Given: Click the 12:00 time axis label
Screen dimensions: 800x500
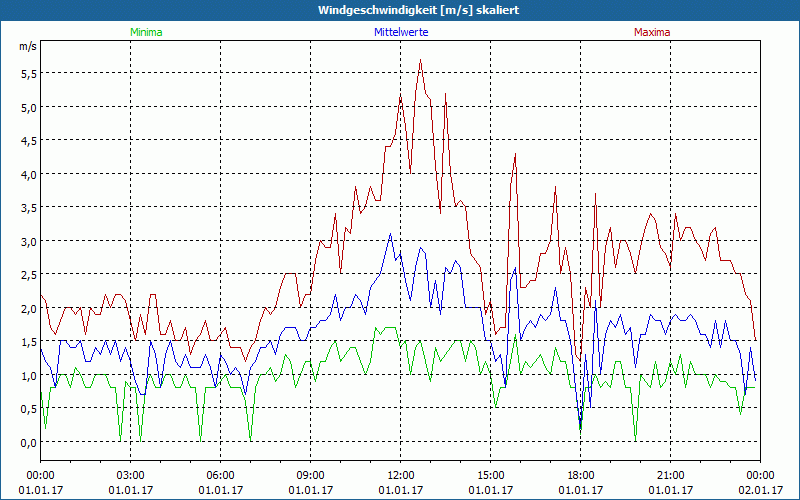Looking at the screenshot, I should tap(401, 476).
